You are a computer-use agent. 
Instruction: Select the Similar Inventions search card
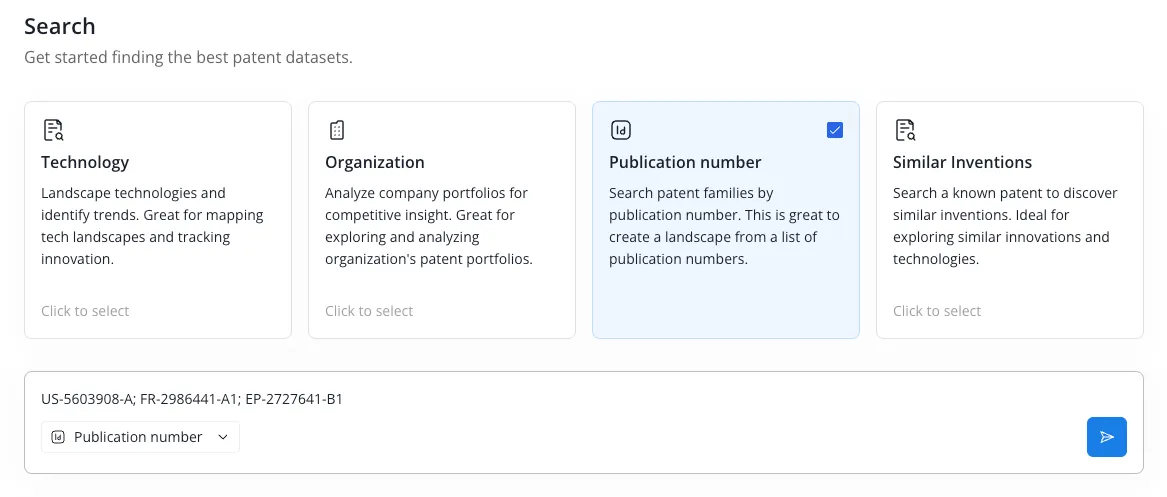[x=1010, y=220]
